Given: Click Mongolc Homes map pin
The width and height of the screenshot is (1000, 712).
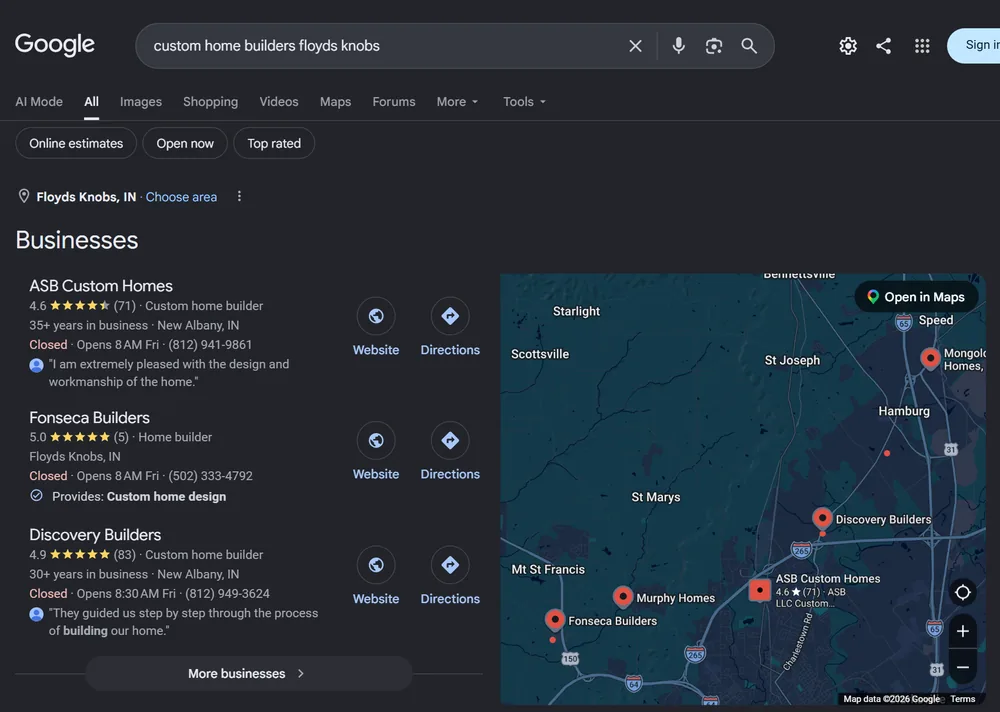Looking at the screenshot, I should (930, 358).
